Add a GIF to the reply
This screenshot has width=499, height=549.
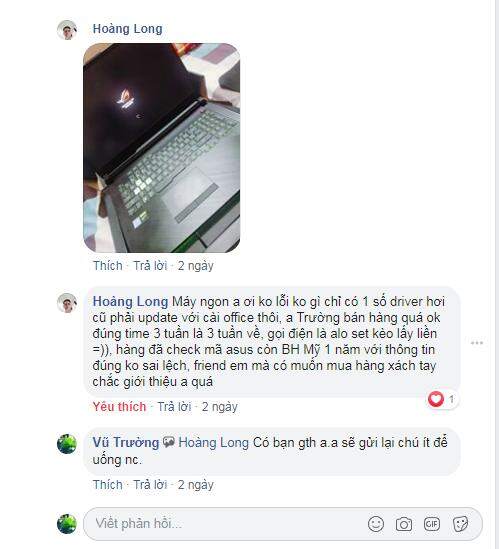point(431,524)
